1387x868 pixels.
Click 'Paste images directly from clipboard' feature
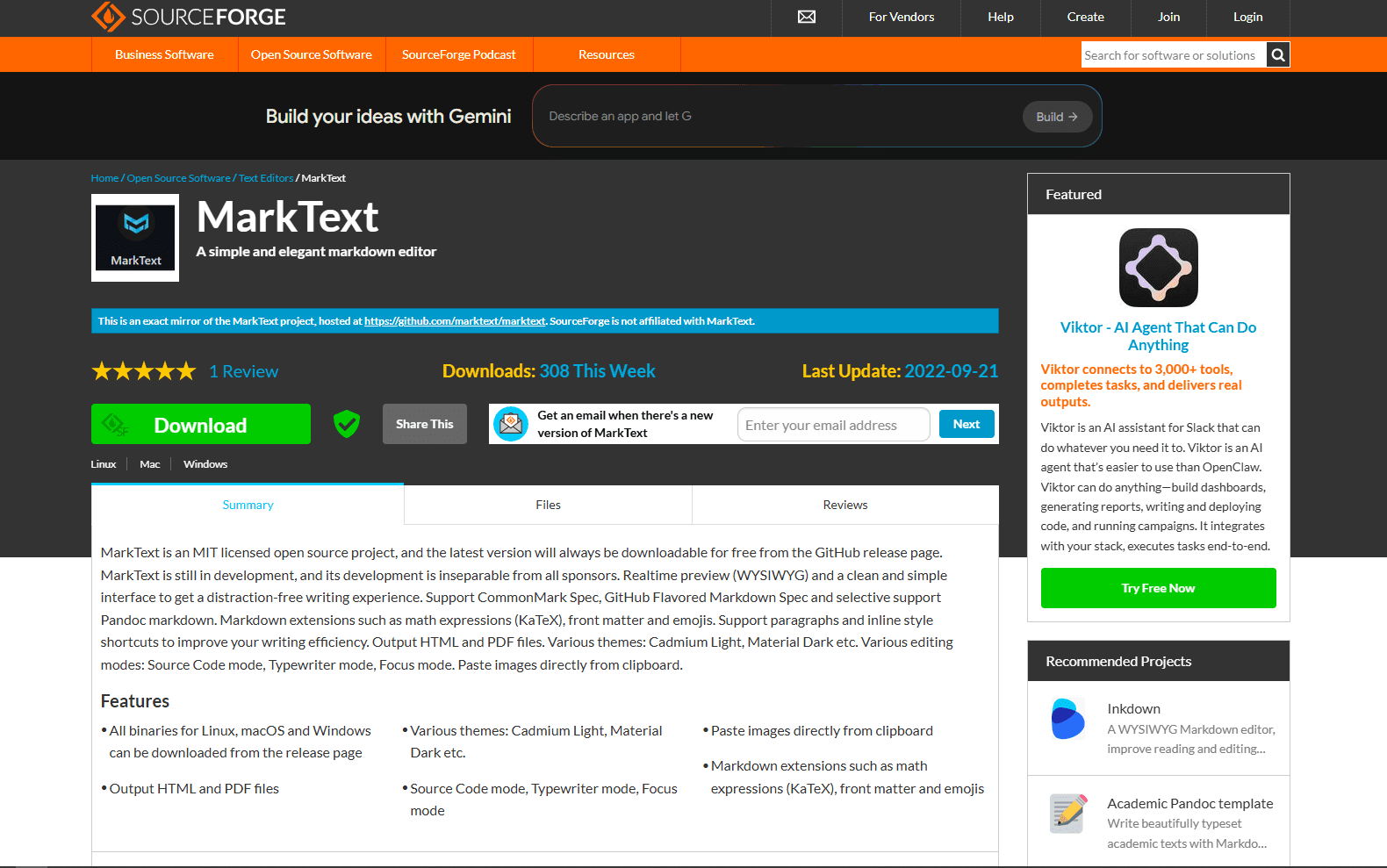coord(822,731)
